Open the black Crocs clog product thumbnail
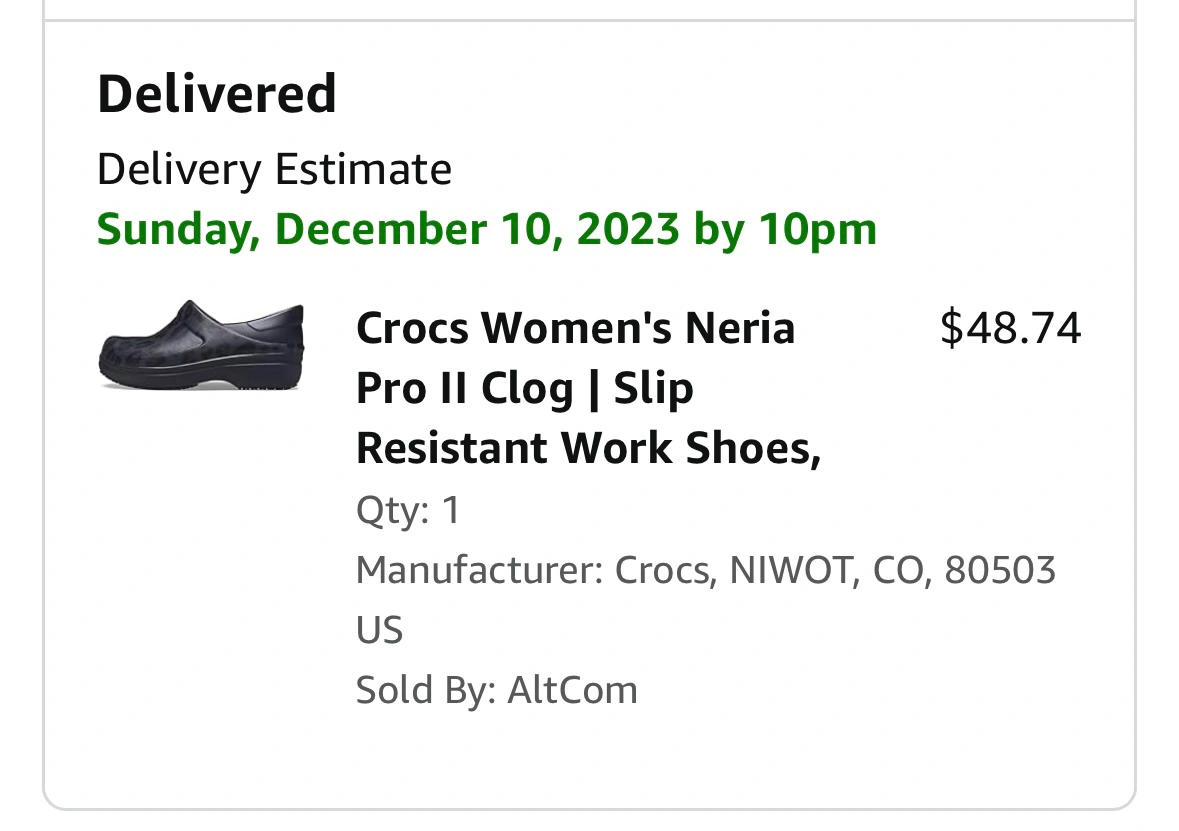The image size is (1179, 831). pos(202,345)
